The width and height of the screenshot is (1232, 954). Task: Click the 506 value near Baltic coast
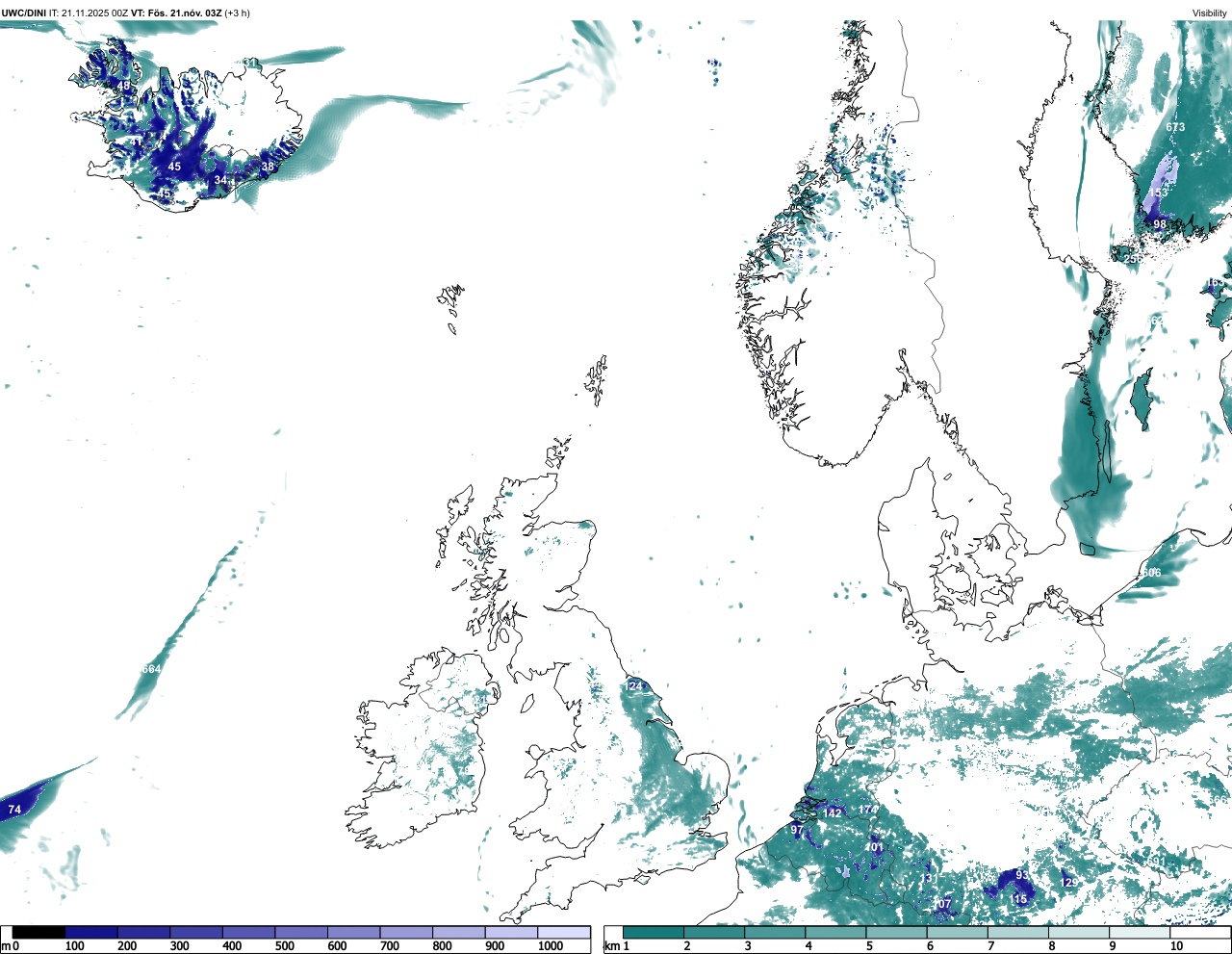1150,573
